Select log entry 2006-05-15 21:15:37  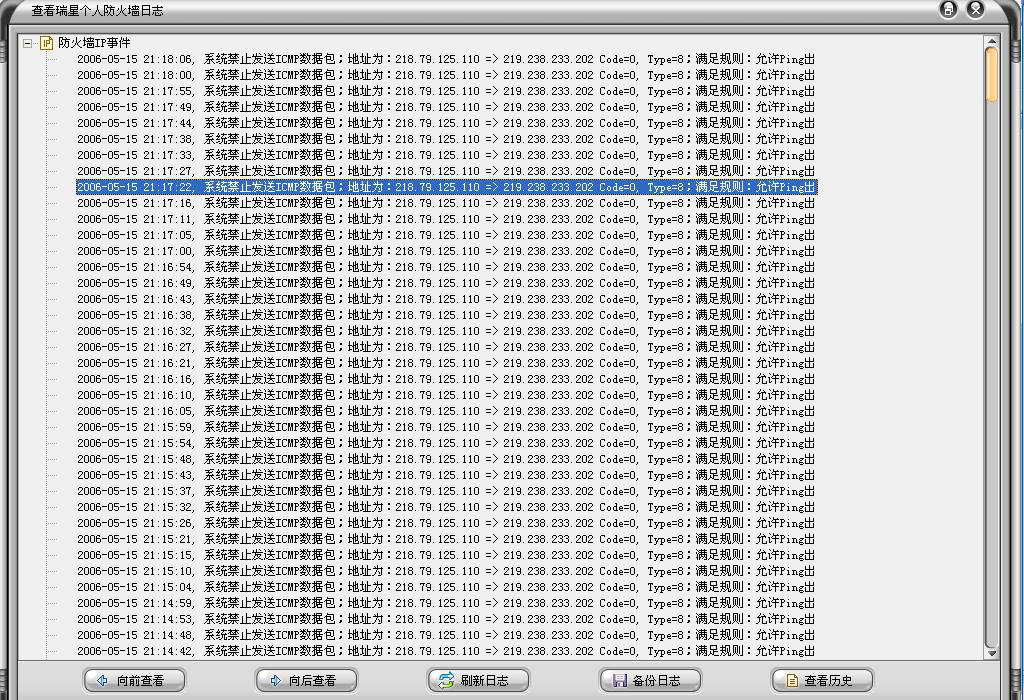(x=447, y=491)
